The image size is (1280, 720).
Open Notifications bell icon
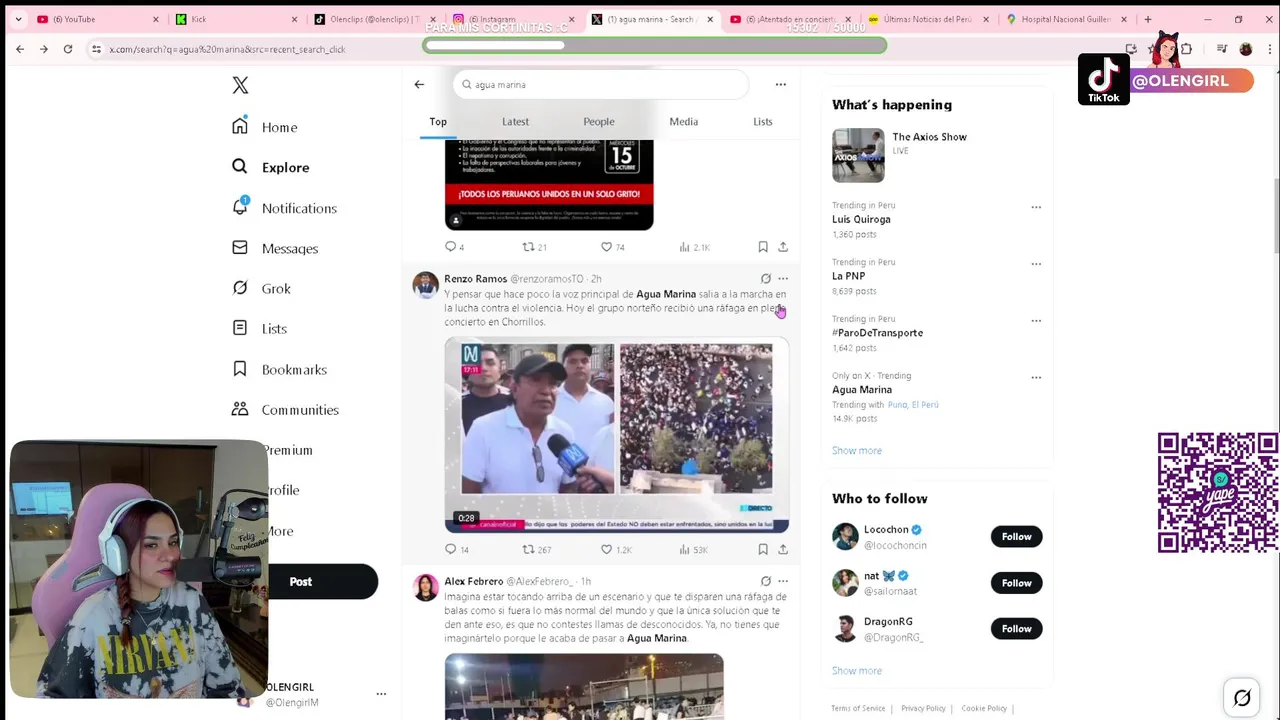coord(240,207)
